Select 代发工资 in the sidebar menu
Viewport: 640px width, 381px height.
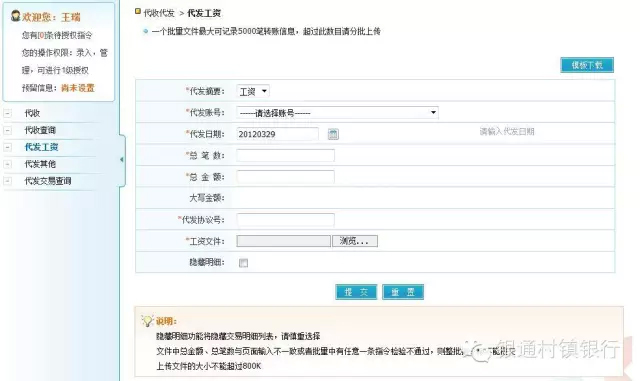(41, 147)
